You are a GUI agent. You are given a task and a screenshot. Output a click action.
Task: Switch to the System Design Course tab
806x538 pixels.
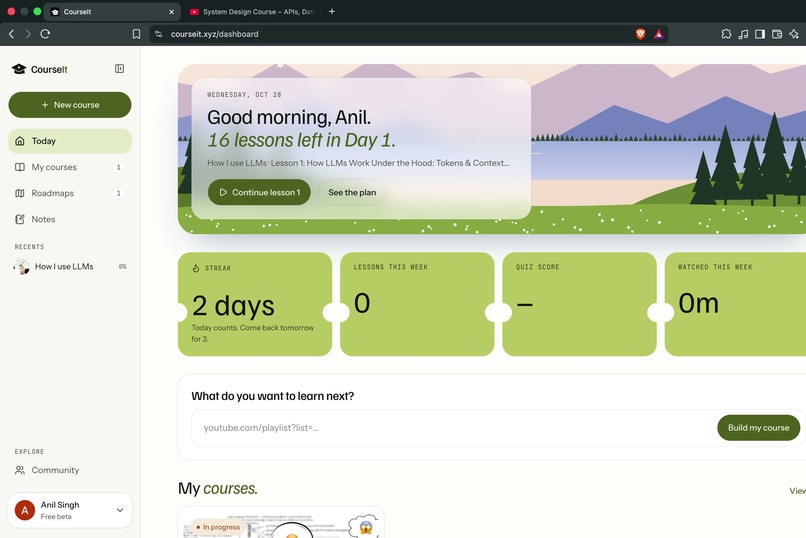252,11
